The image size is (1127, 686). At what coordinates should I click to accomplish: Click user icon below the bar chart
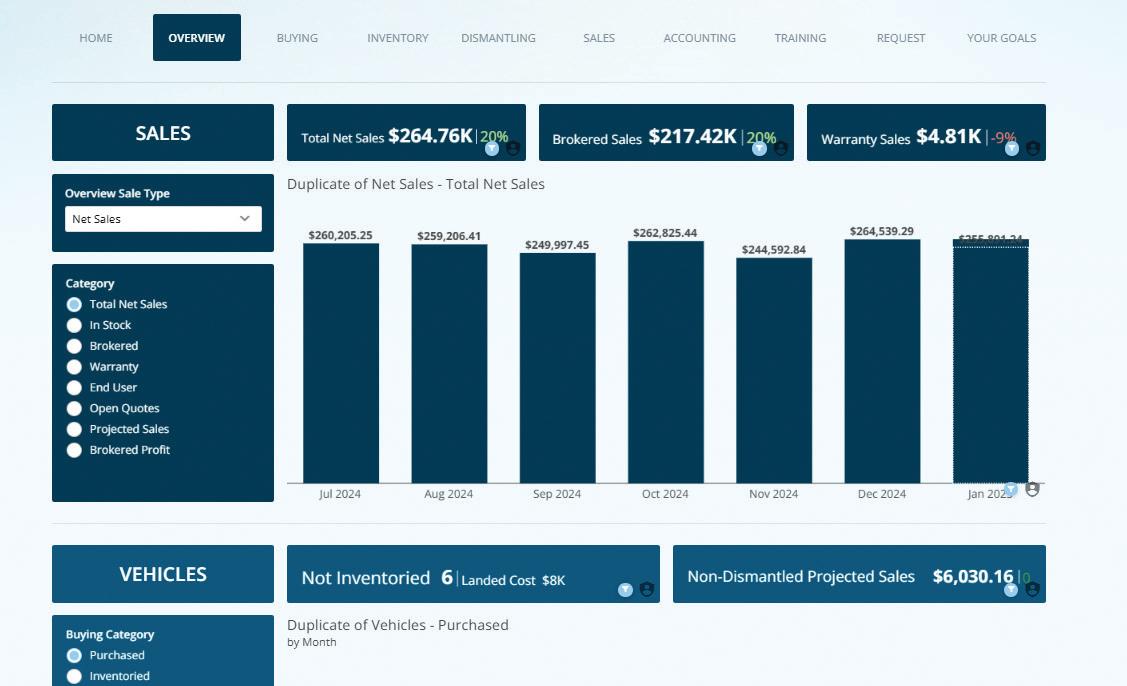(x=1032, y=489)
